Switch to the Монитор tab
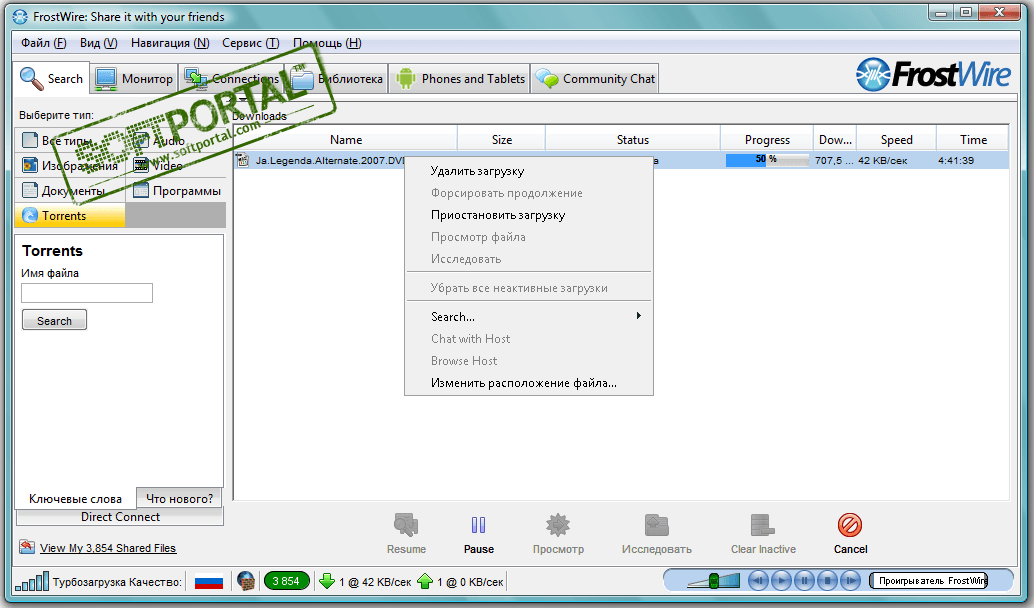Viewport: 1034px width, 608px height. click(134, 78)
